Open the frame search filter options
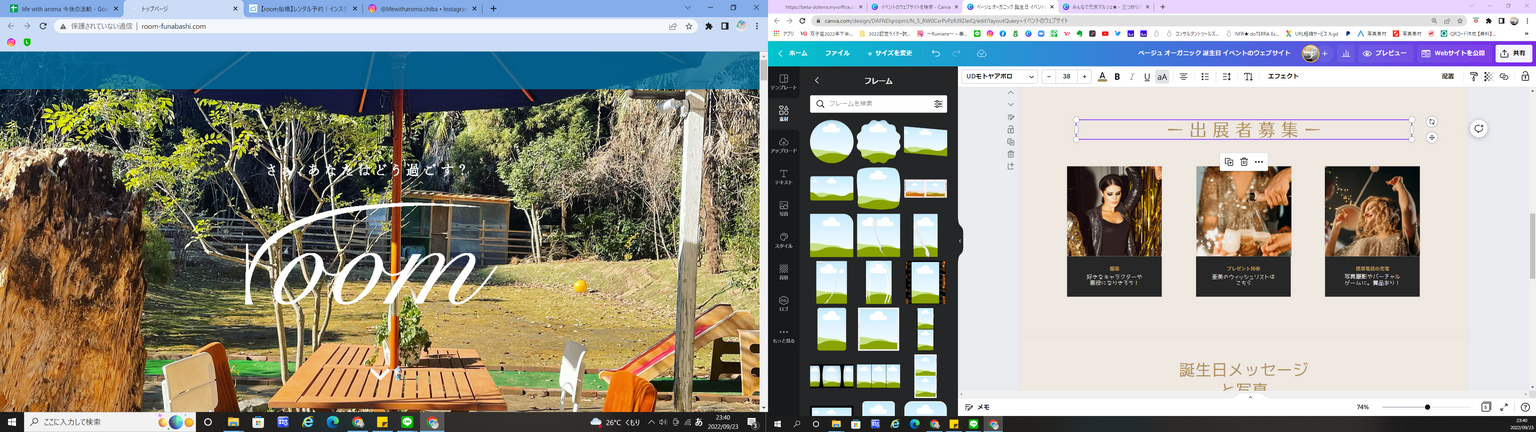The height and width of the screenshot is (432, 1536). tap(938, 103)
